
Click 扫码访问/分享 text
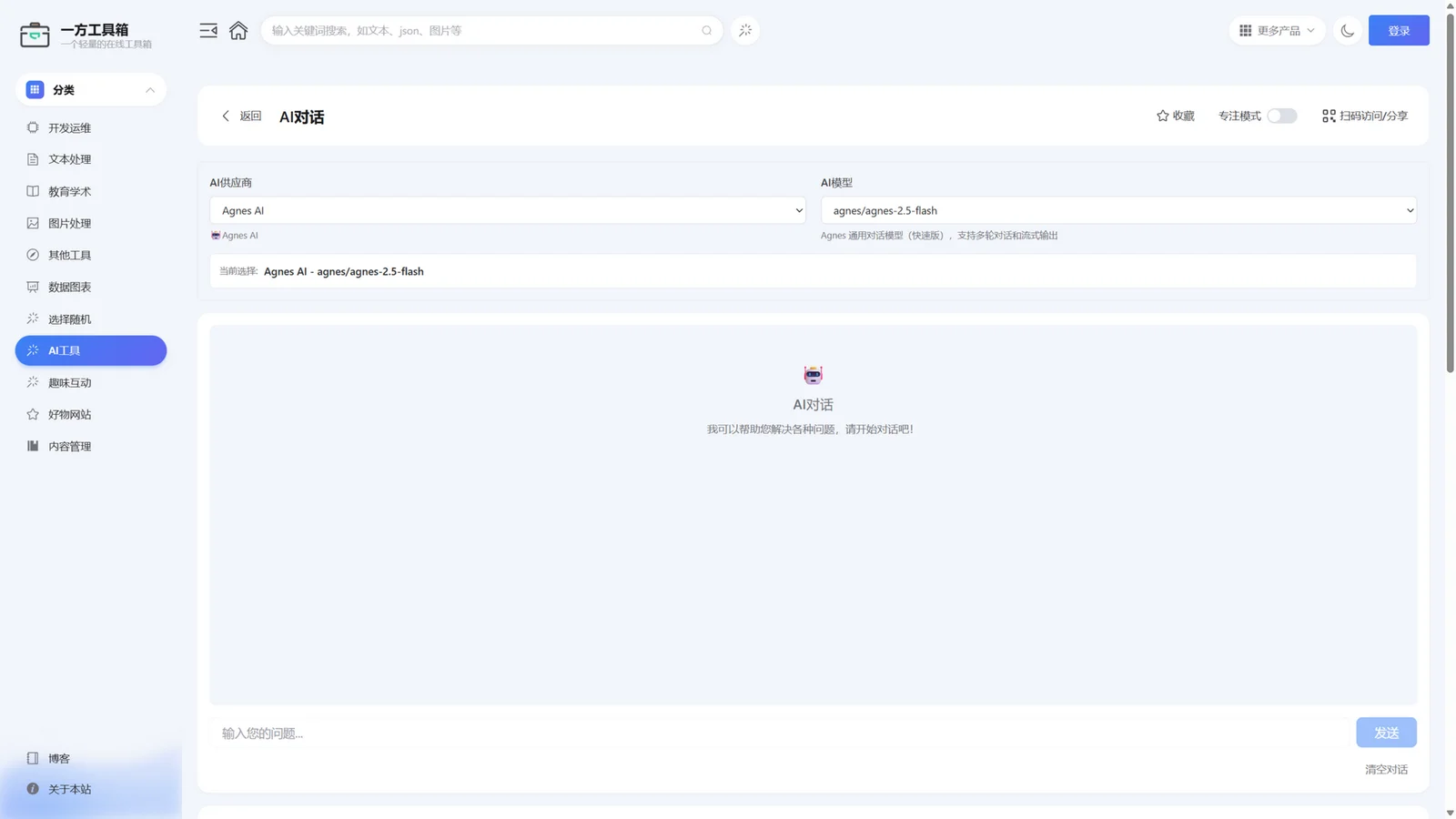pyautogui.click(x=1373, y=116)
